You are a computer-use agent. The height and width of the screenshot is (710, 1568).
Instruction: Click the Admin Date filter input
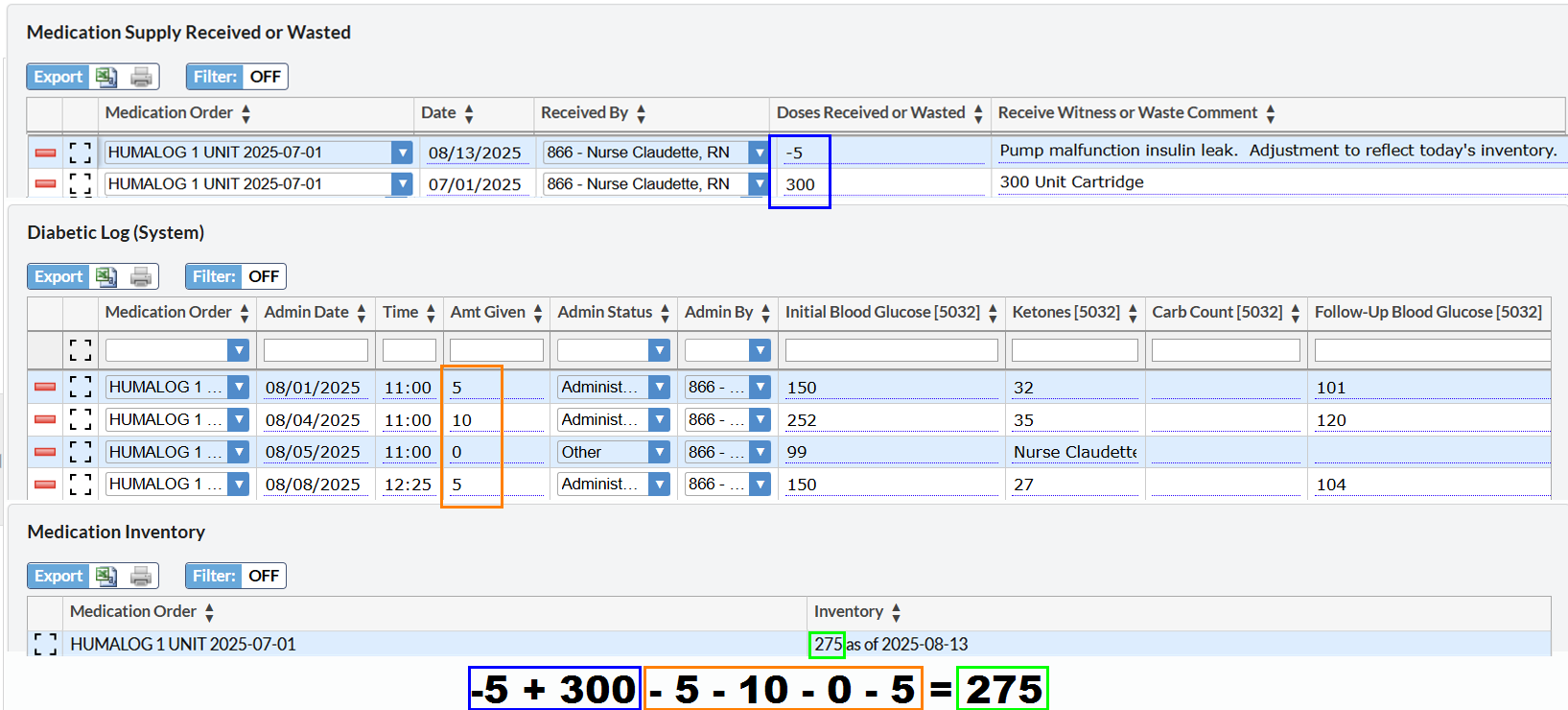(316, 350)
